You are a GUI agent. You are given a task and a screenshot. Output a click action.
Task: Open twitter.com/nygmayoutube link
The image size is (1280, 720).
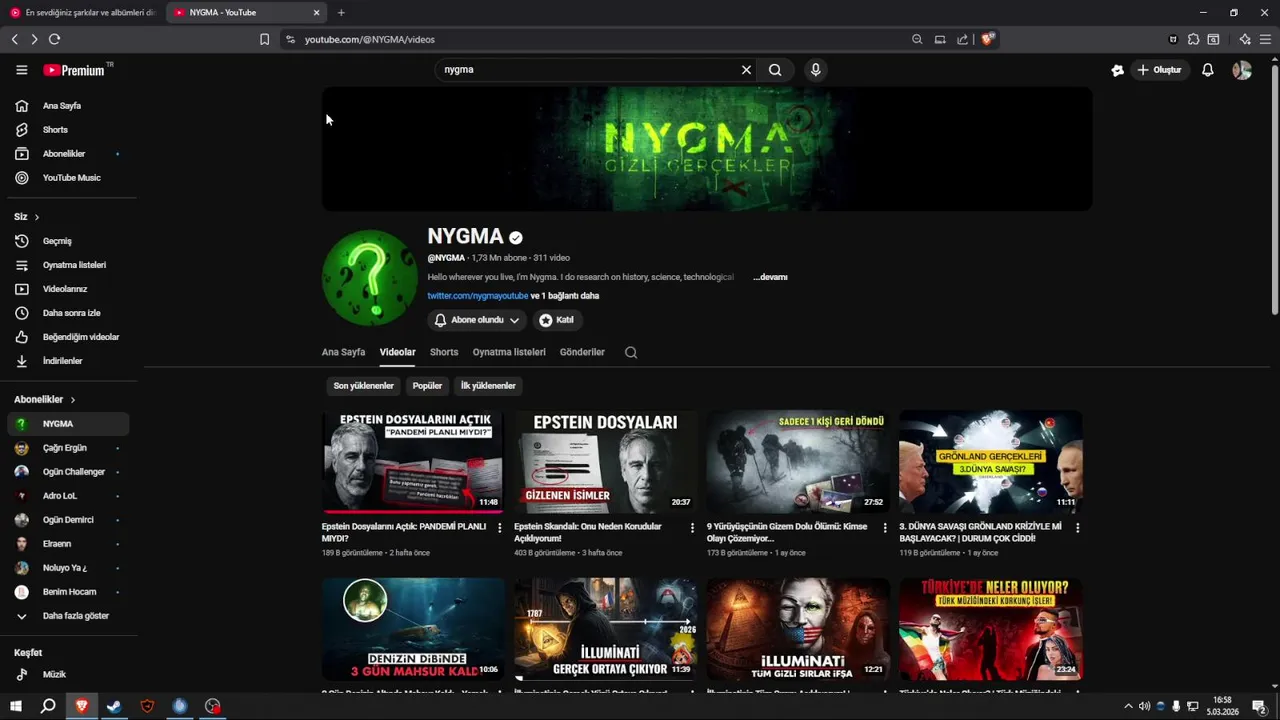(478, 296)
